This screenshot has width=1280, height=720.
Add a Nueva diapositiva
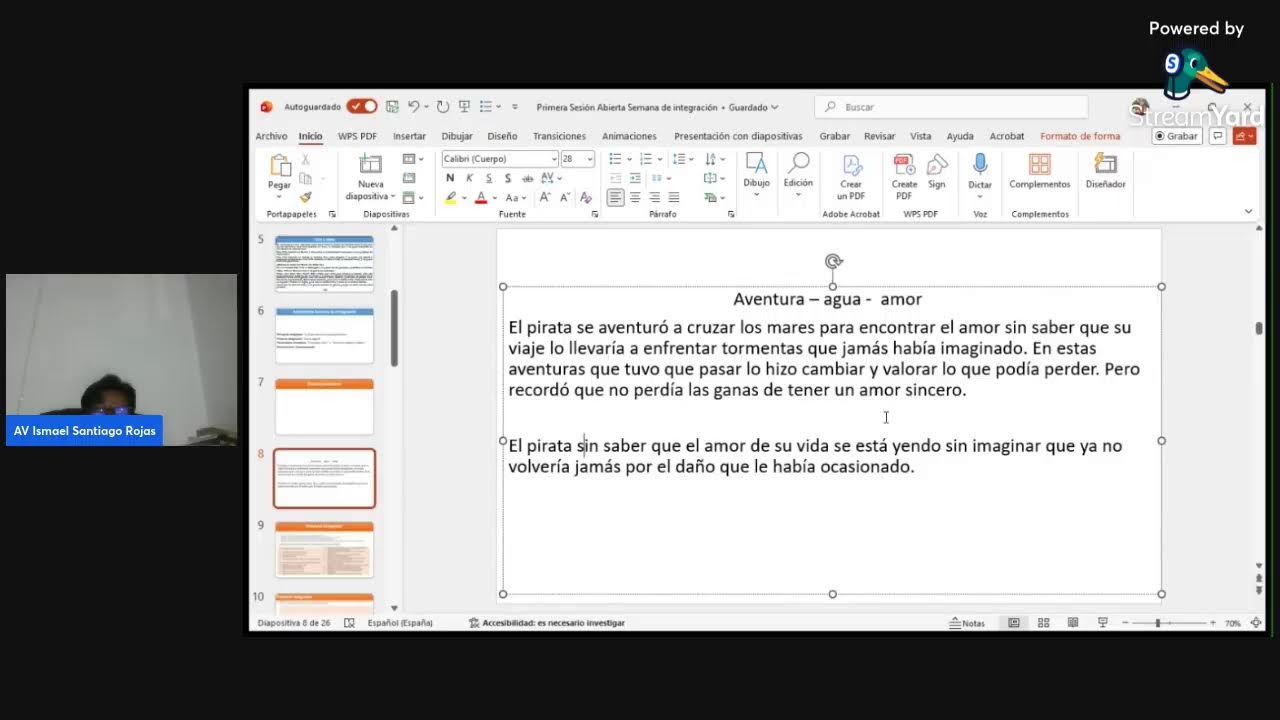(370, 177)
